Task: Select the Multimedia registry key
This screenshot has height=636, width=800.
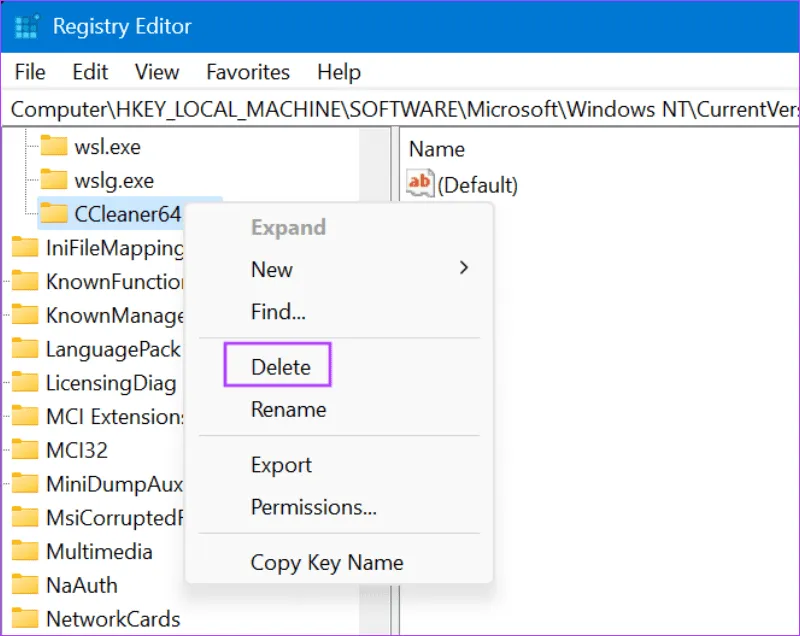Action: pyautogui.click(x=99, y=552)
